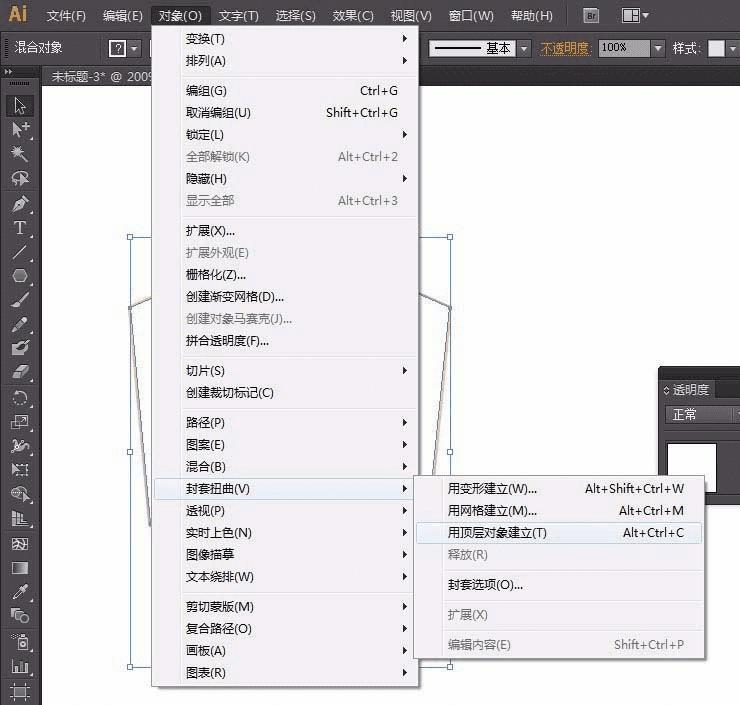Image resolution: width=740 pixels, height=705 pixels.
Task: Activate the Rotate tool
Action: 20,398
